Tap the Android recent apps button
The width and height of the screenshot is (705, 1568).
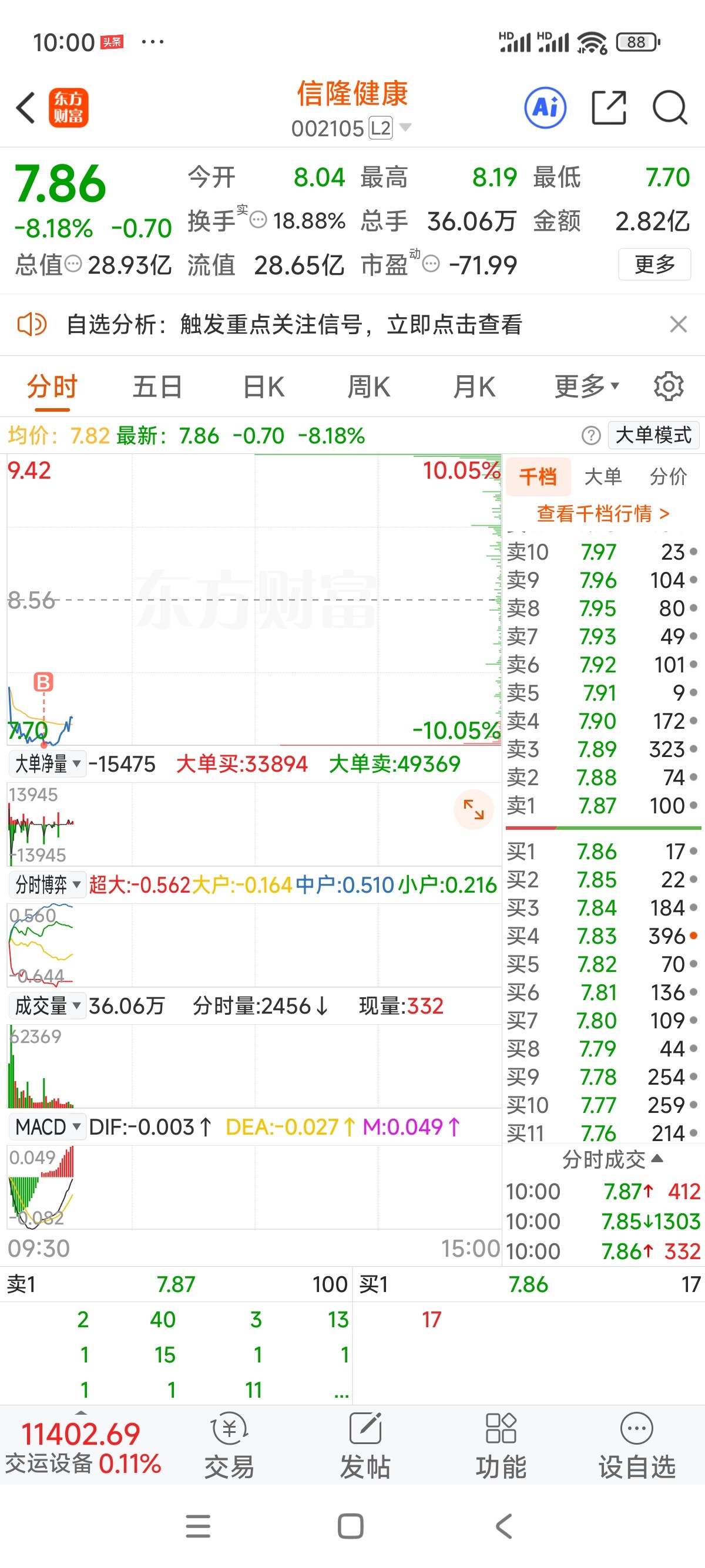point(198,1526)
